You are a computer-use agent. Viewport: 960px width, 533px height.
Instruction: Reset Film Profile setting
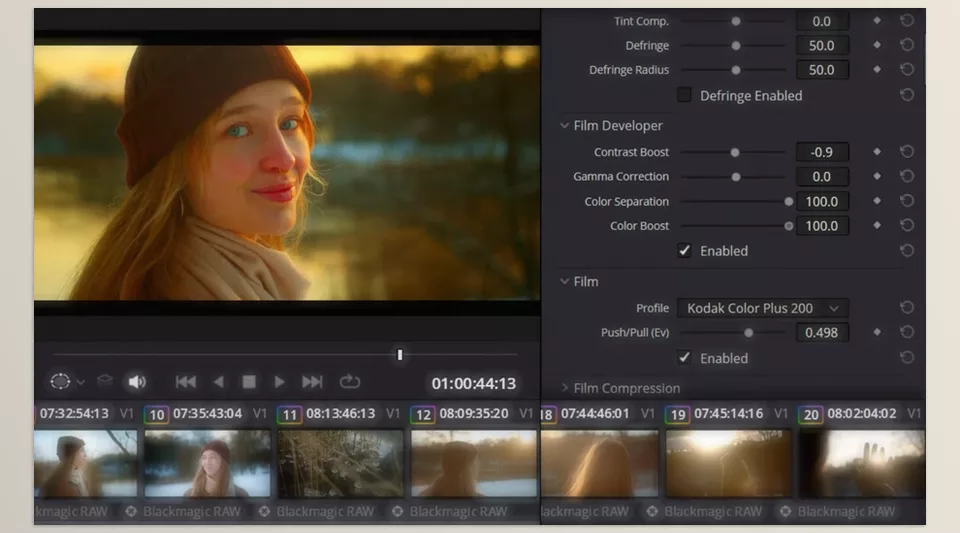click(x=907, y=307)
